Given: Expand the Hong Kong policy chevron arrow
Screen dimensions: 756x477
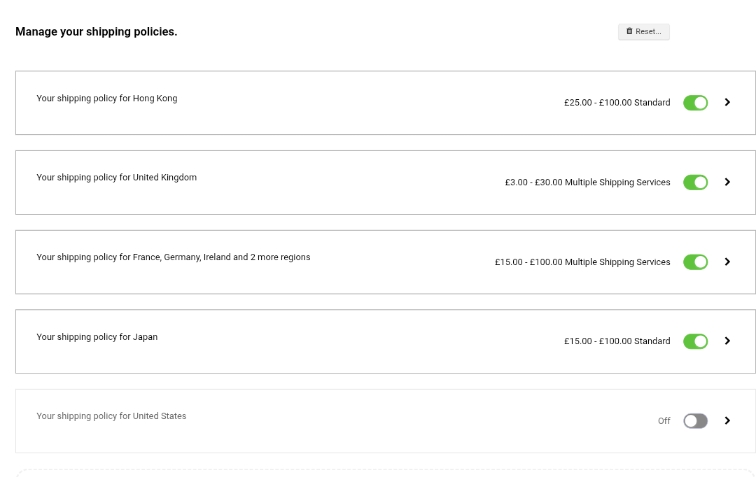Looking at the screenshot, I should point(727,102).
